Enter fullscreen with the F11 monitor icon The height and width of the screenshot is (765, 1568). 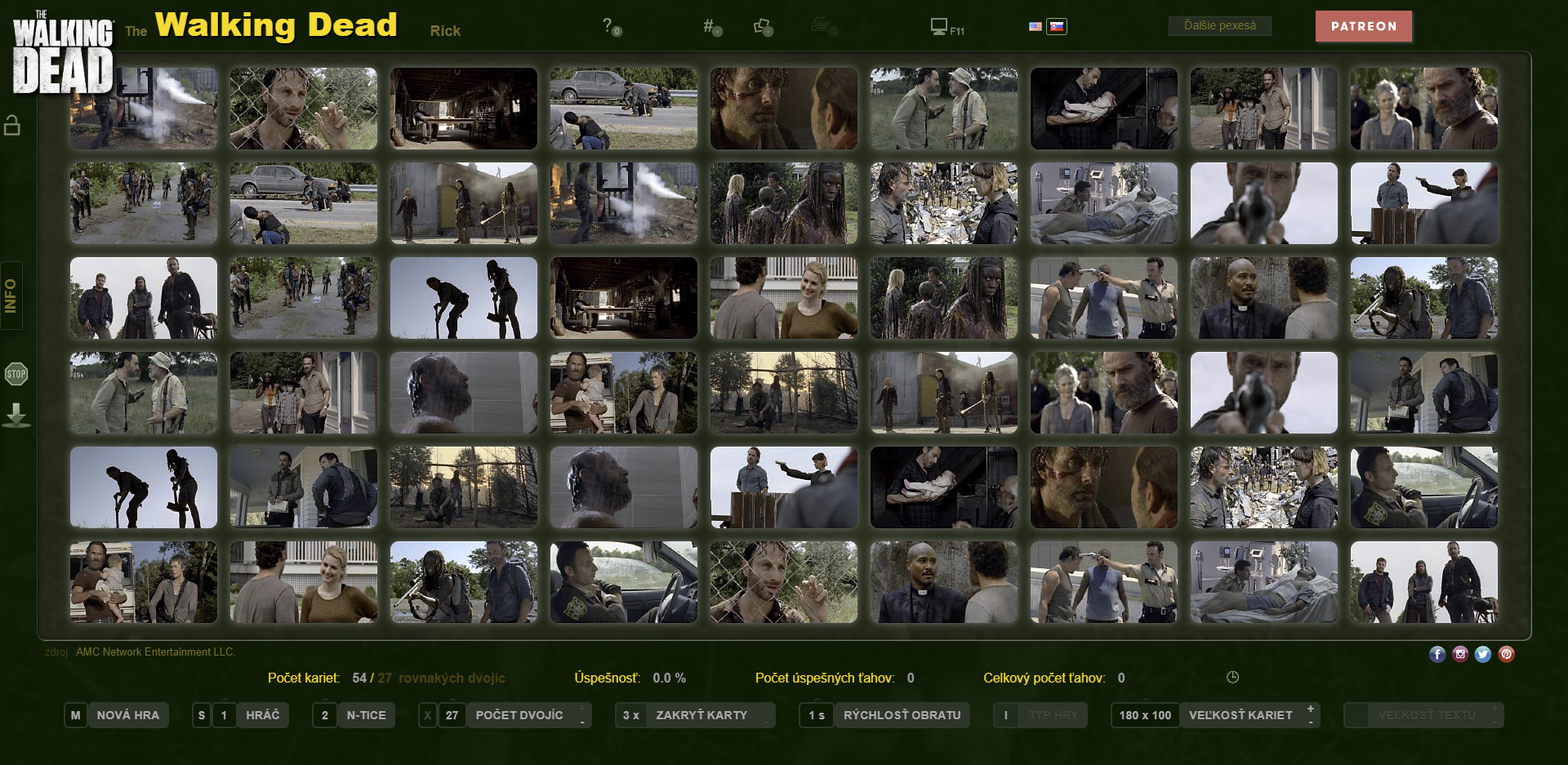coord(947,27)
